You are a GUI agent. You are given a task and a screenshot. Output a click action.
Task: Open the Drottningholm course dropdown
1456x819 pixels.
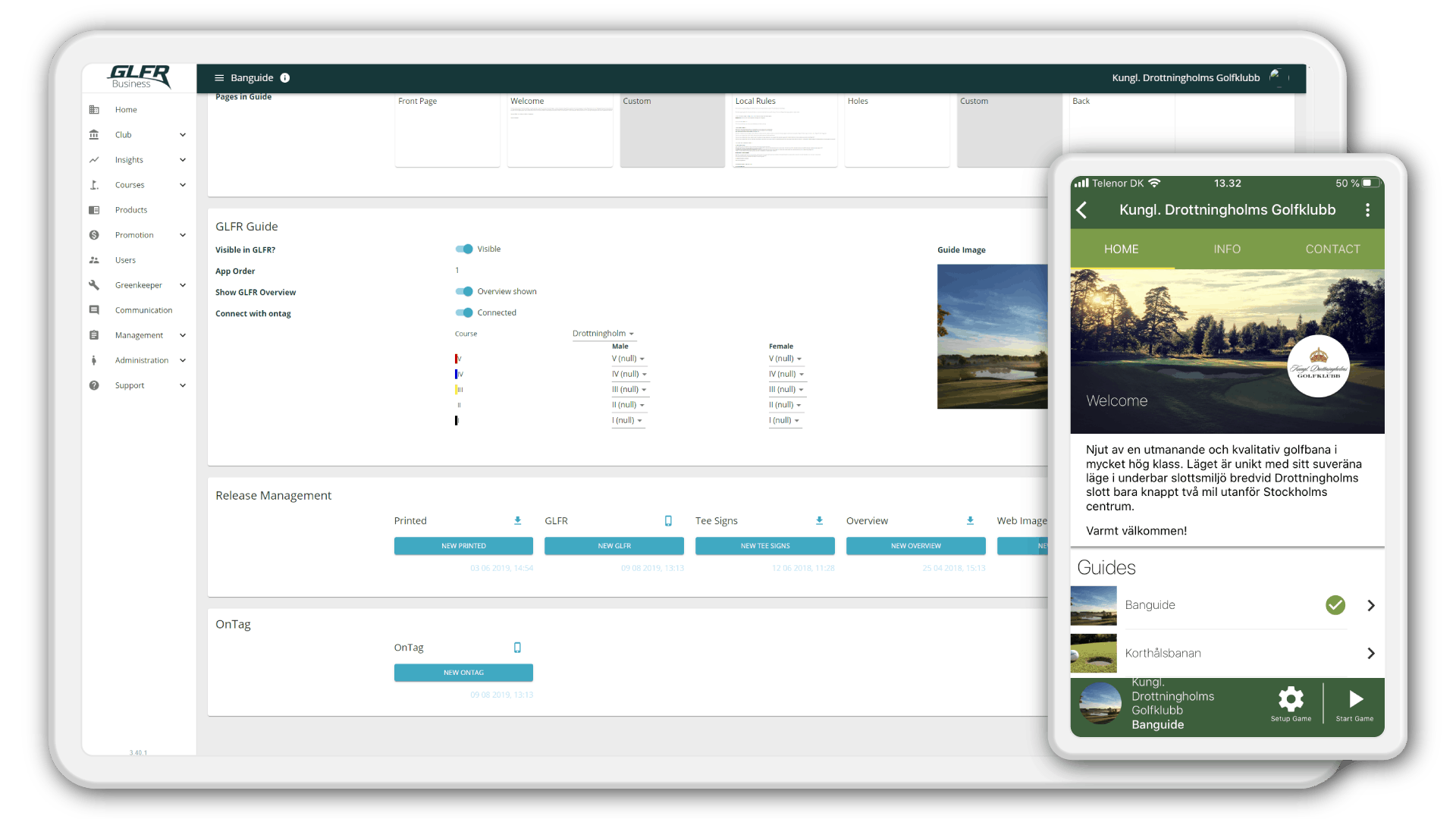point(603,334)
